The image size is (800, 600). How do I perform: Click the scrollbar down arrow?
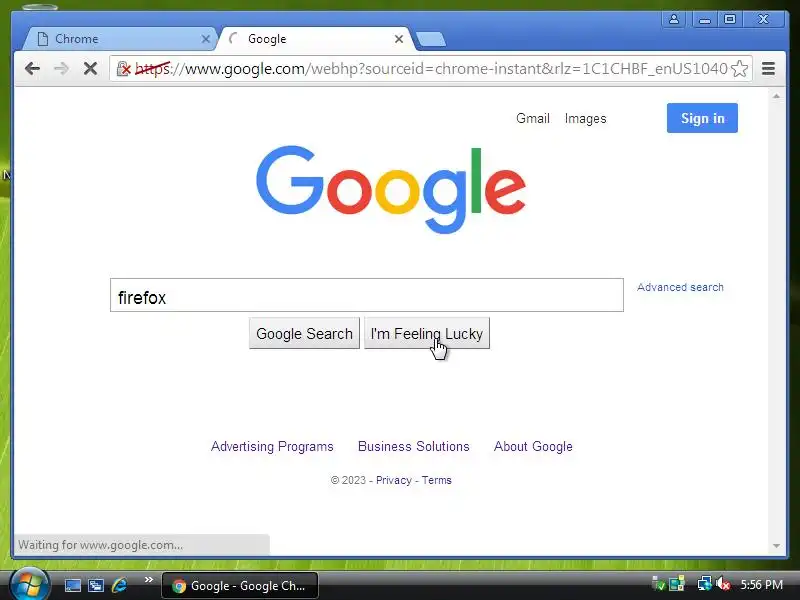[776, 546]
